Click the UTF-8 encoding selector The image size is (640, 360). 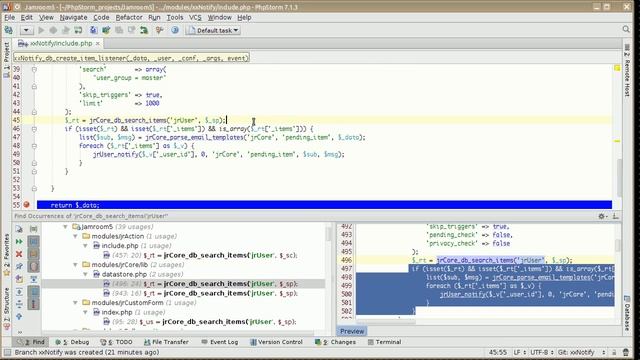pos(541,352)
